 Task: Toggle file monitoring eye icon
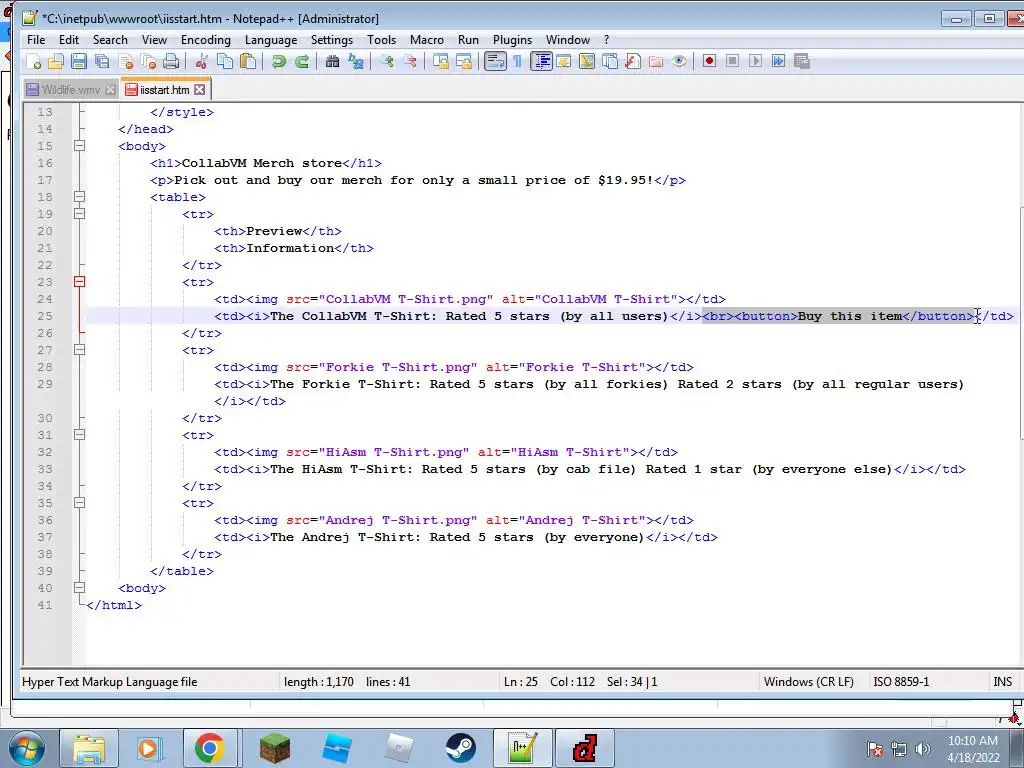click(679, 61)
